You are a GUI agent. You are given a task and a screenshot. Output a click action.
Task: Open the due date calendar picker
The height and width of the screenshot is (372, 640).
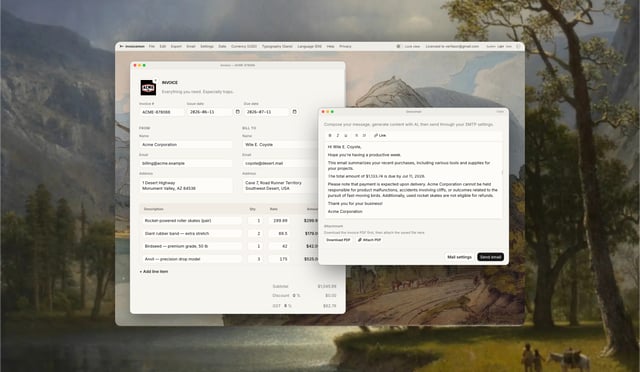(294, 111)
